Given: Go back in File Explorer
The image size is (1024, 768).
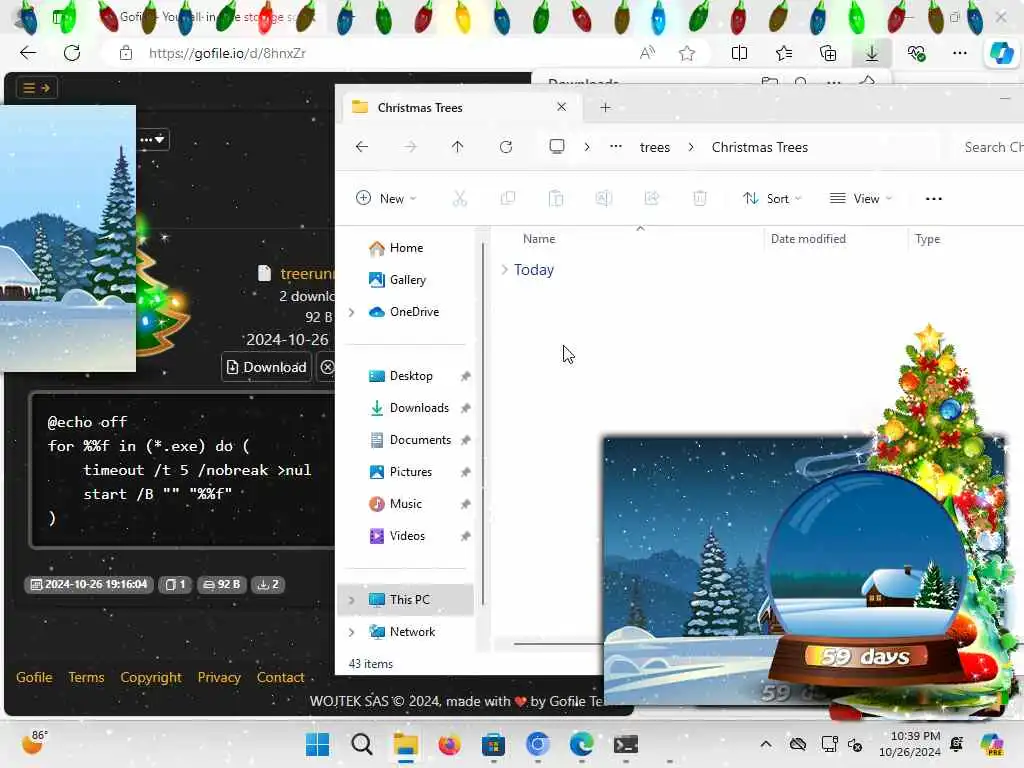Looking at the screenshot, I should tap(362, 147).
